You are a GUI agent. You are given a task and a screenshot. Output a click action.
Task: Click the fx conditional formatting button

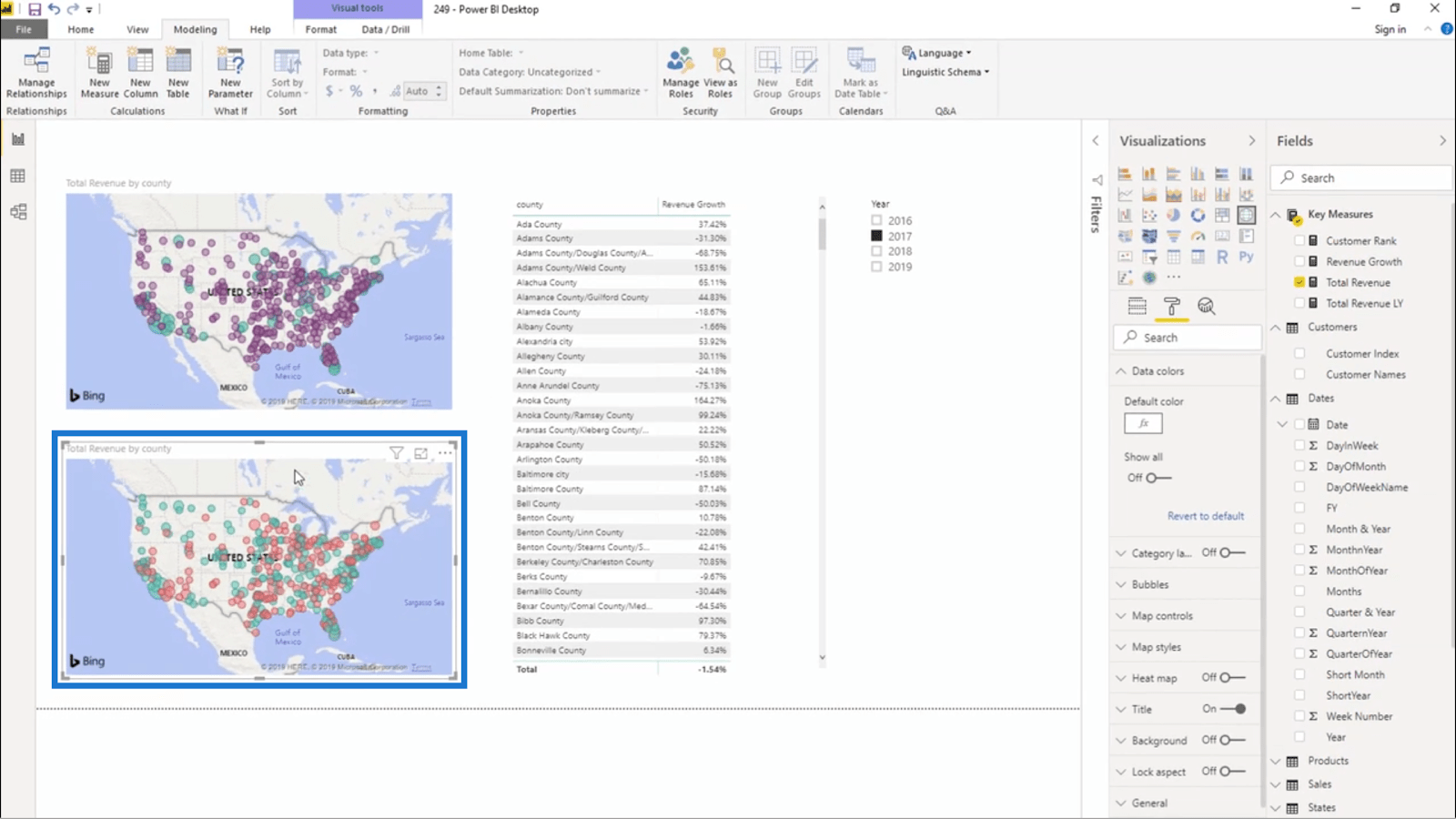(1143, 423)
